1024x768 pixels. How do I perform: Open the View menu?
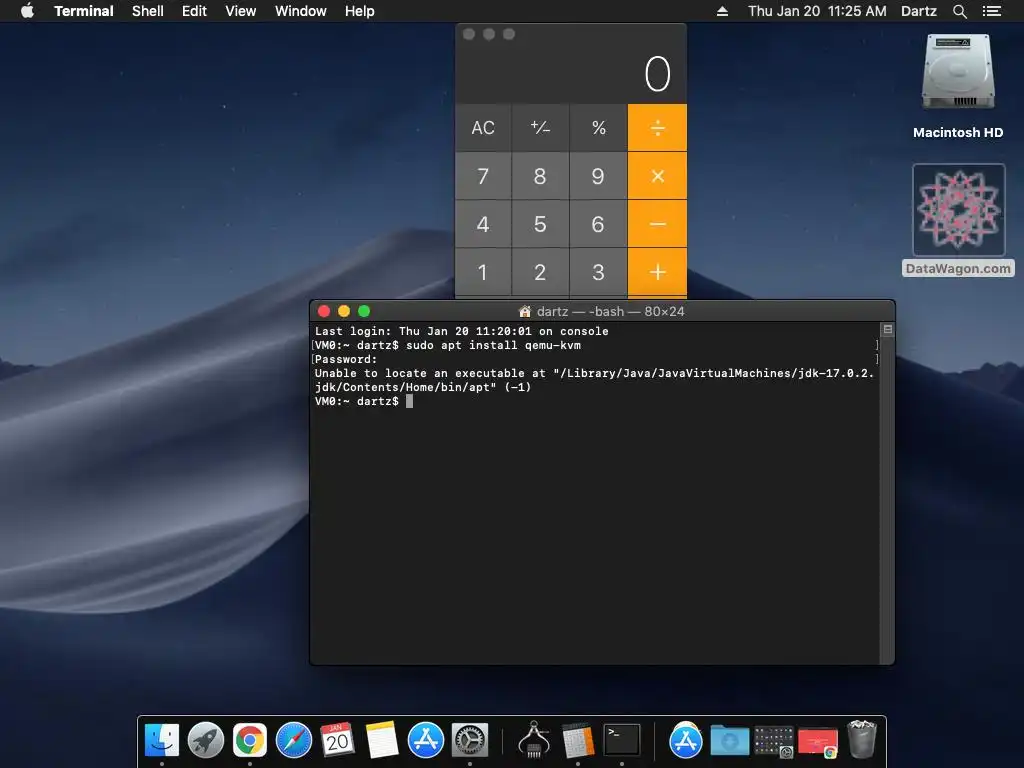pyautogui.click(x=240, y=11)
